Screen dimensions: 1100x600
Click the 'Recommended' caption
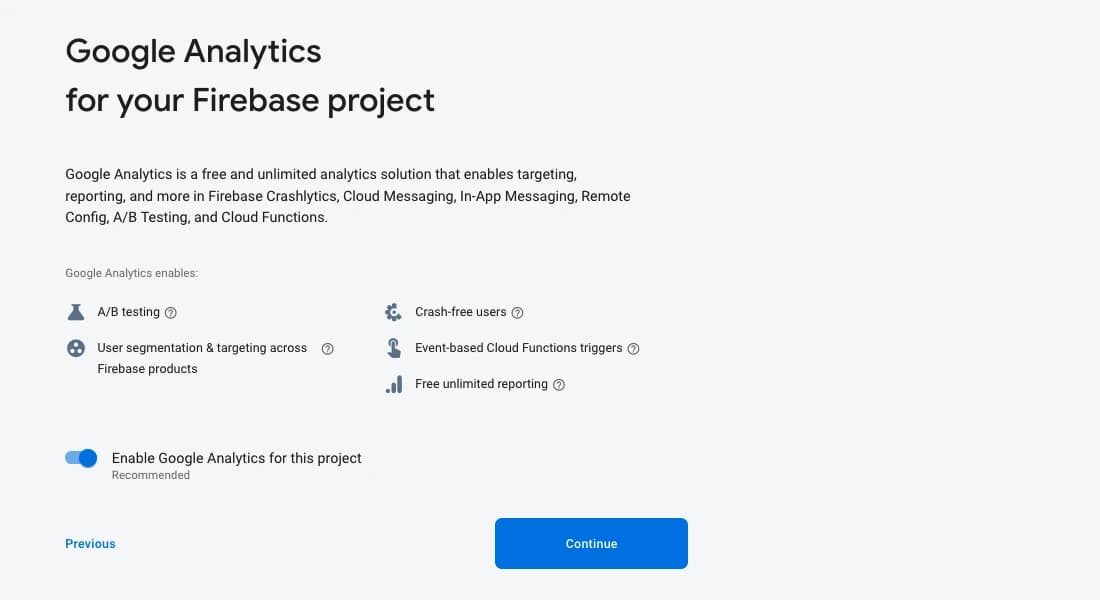pyautogui.click(x=151, y=475)
